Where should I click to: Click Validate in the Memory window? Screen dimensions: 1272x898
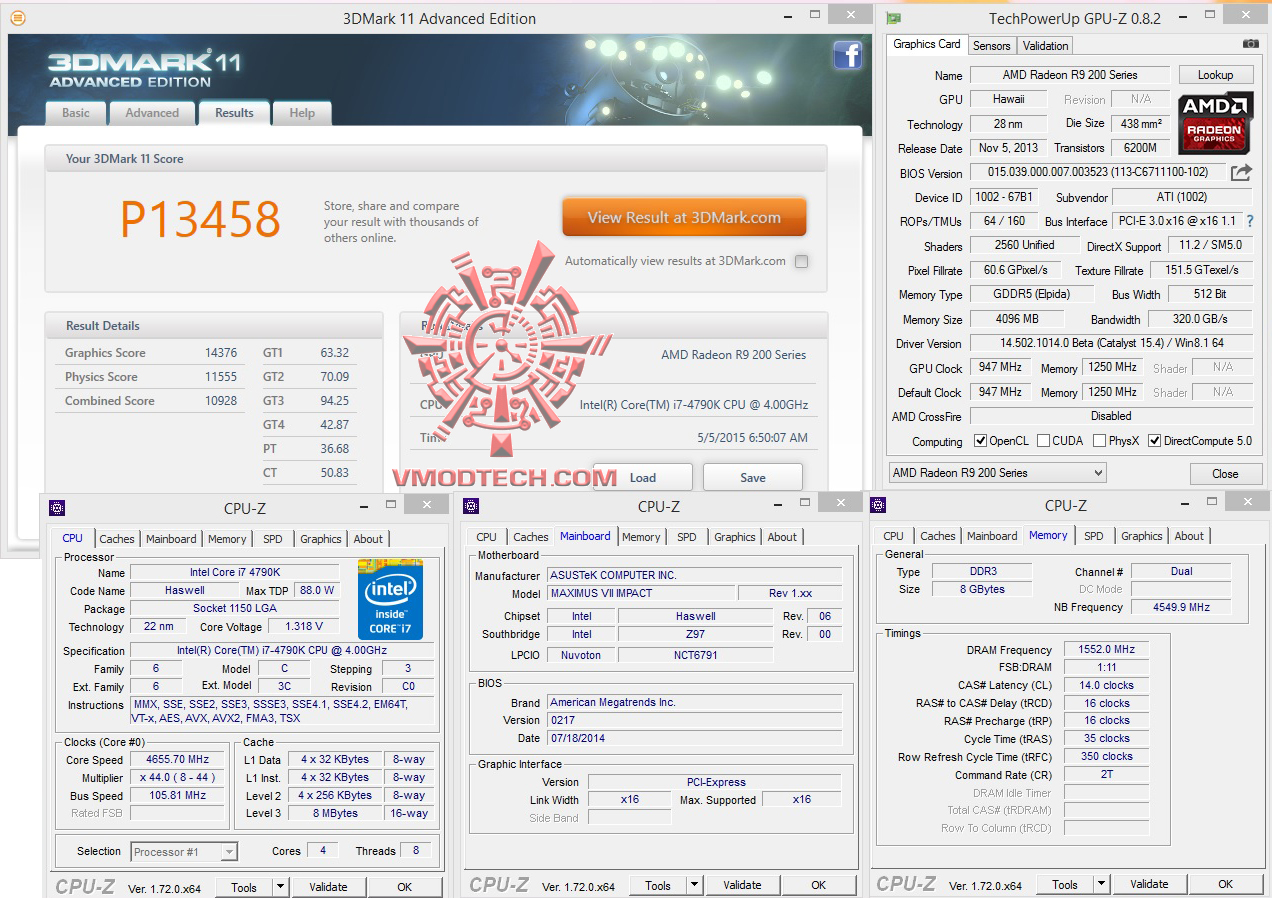point(1149,884)
